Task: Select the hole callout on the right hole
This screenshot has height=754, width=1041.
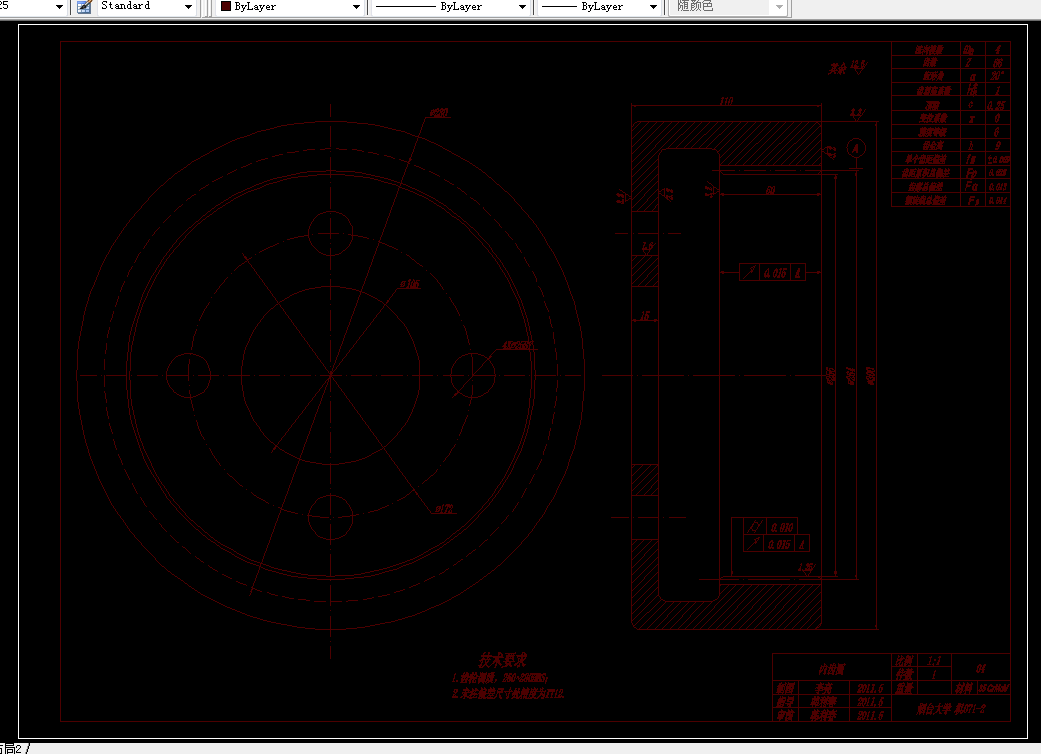Action: pos(518,345)
